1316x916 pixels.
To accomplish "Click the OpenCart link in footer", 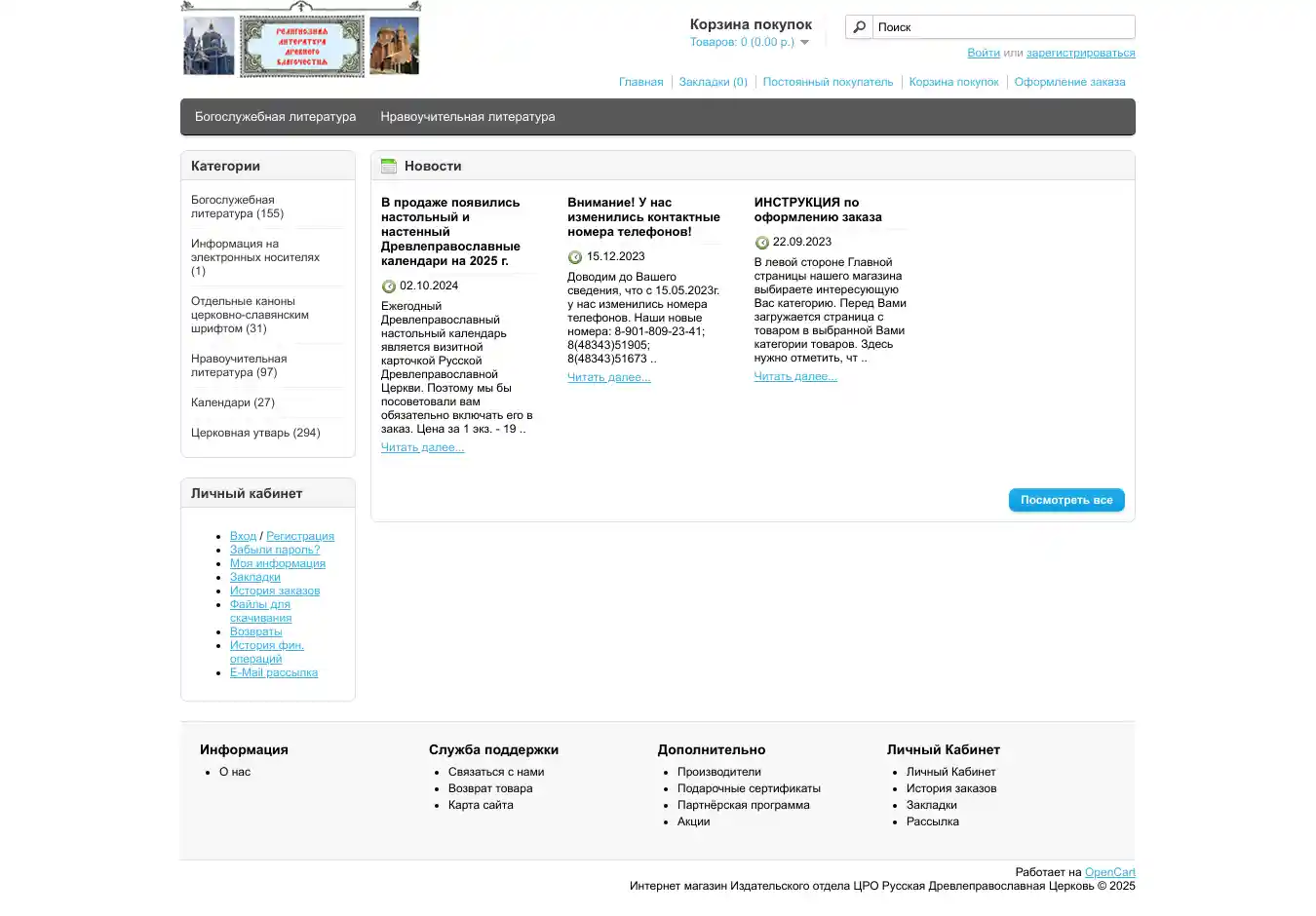I will (x=1109, y=872).
